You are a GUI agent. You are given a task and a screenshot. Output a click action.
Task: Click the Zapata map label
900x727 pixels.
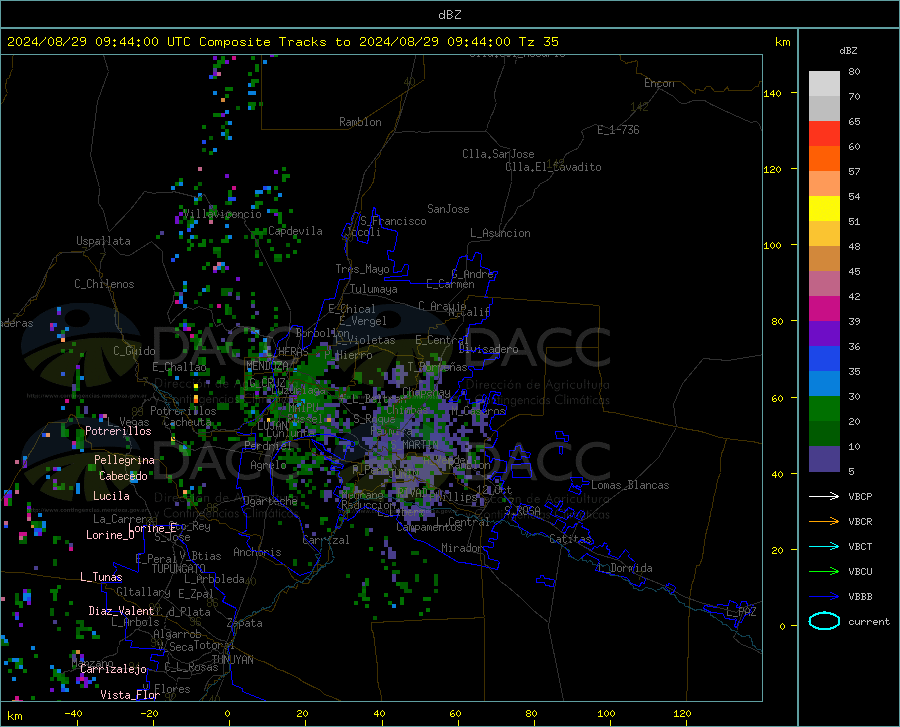pos(245,623)
